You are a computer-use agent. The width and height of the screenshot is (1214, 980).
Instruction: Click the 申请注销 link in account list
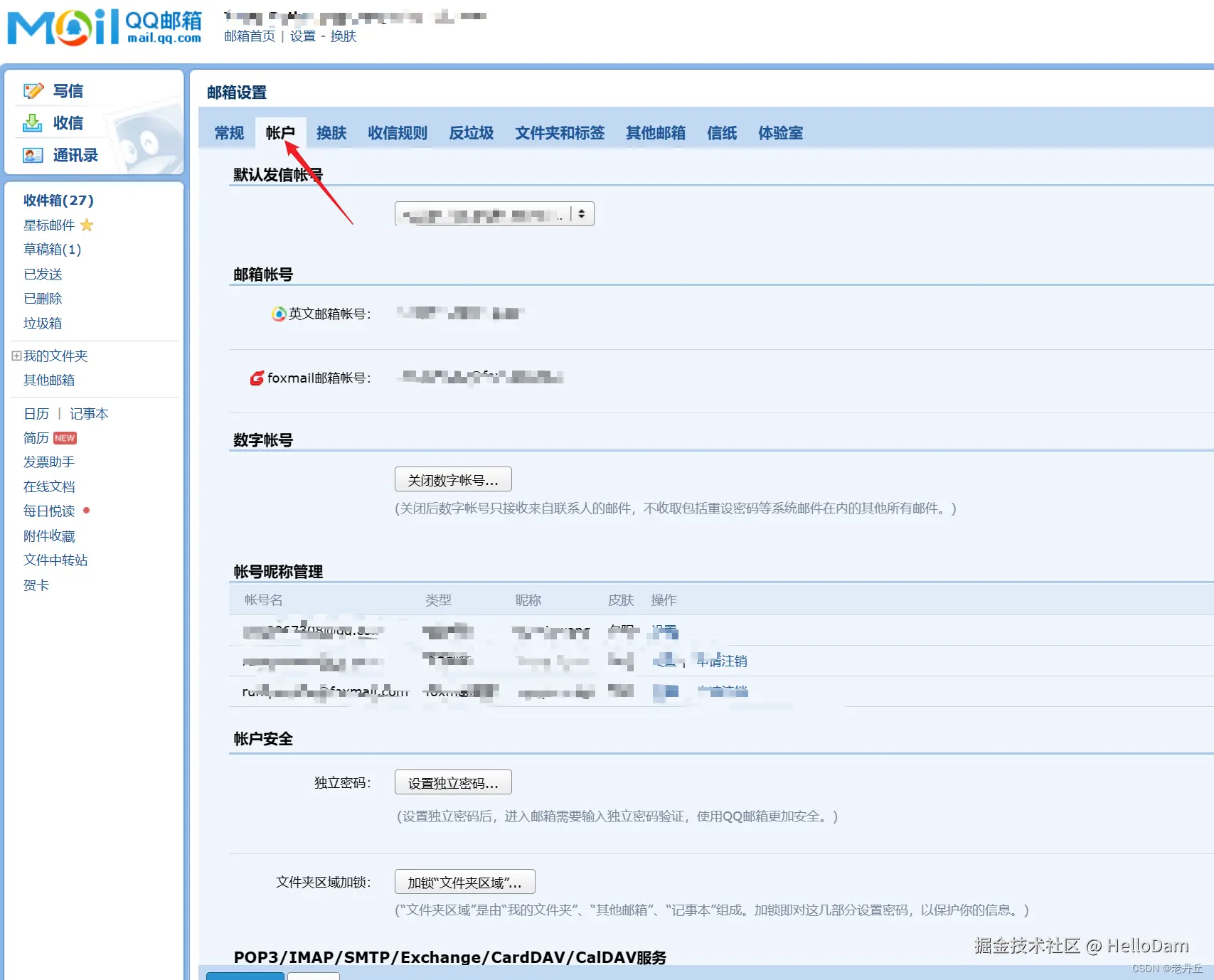722,661
